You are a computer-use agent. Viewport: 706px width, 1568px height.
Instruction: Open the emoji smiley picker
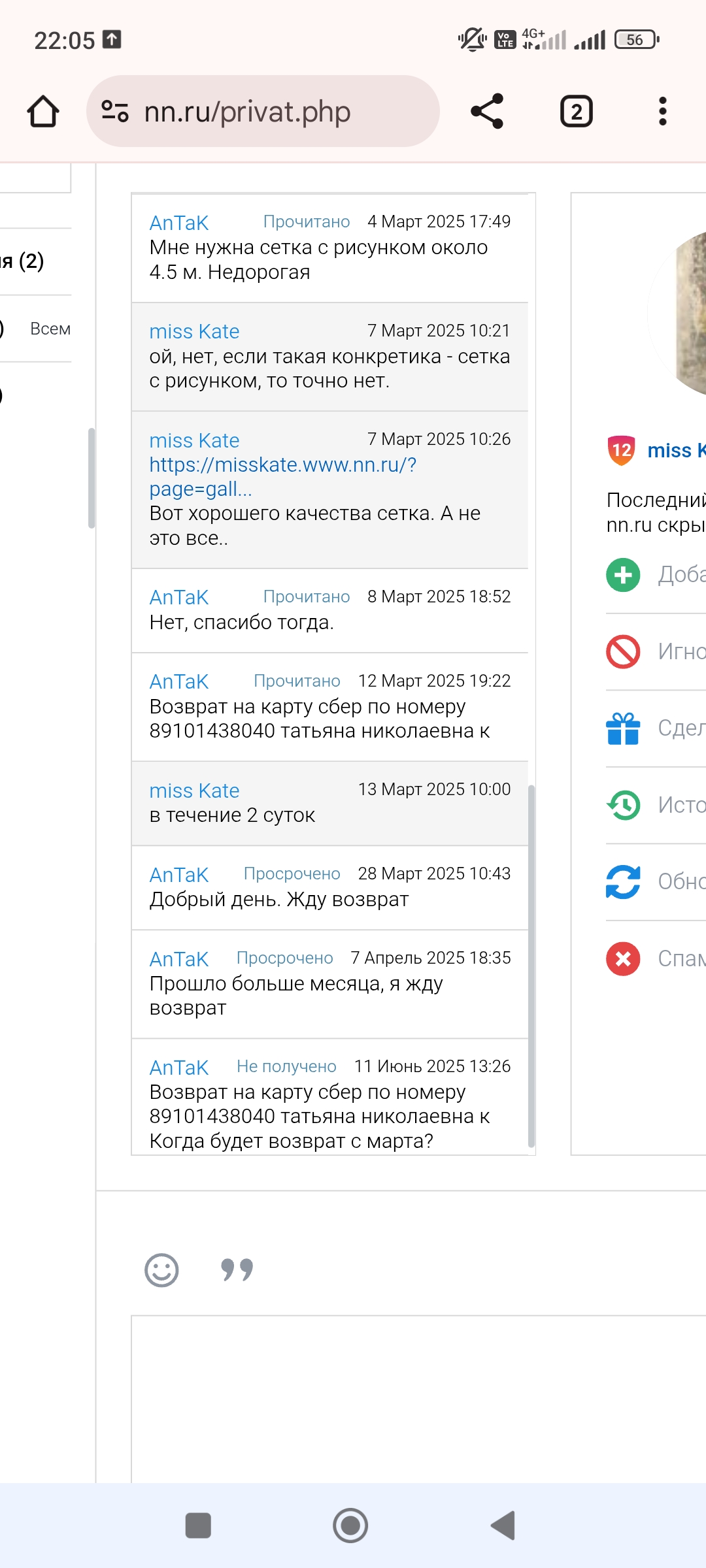(161, 1271)
